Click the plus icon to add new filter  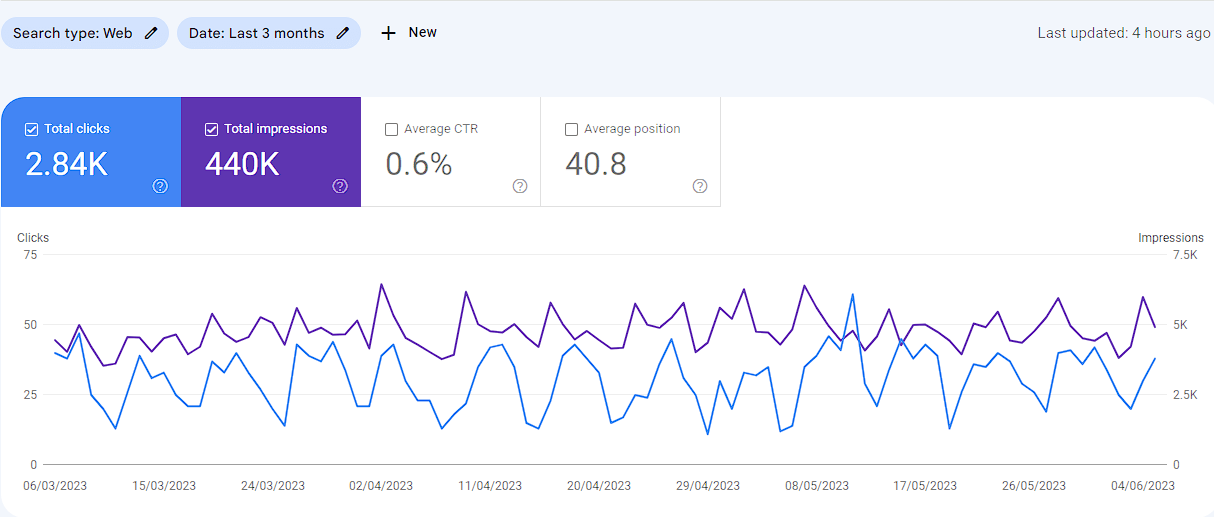pyautogui.click(x=388, y=33)
